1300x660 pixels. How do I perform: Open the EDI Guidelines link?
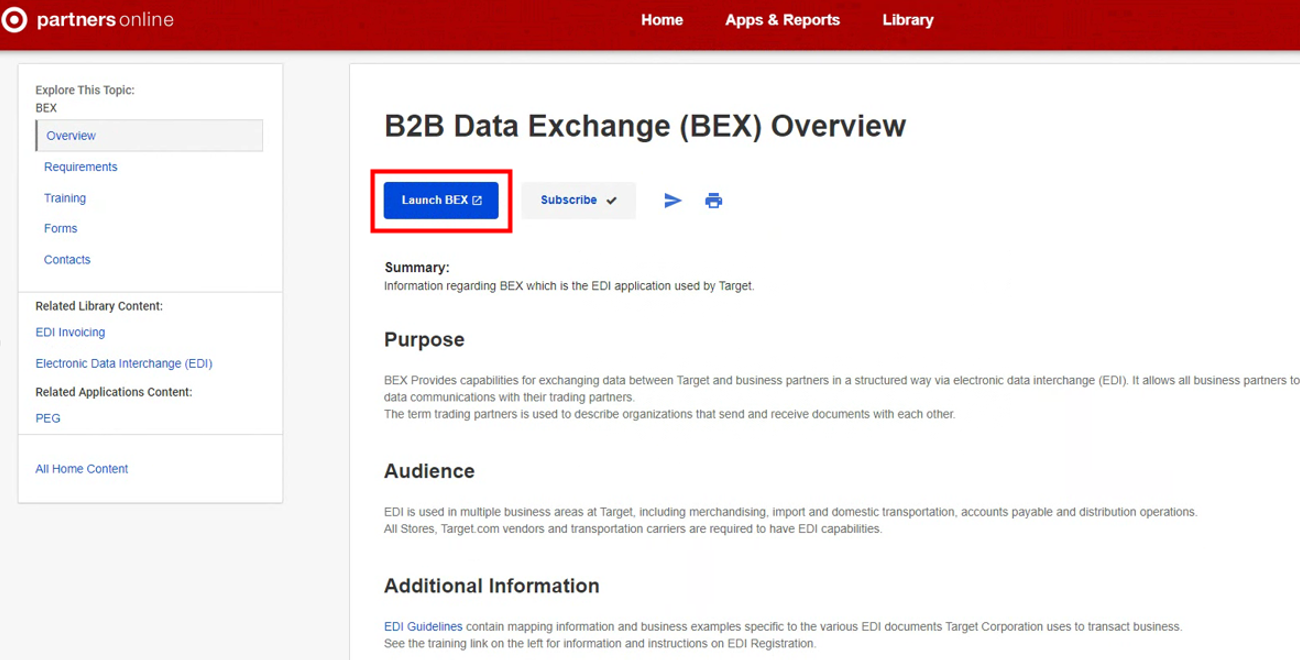tap(423, 626)
